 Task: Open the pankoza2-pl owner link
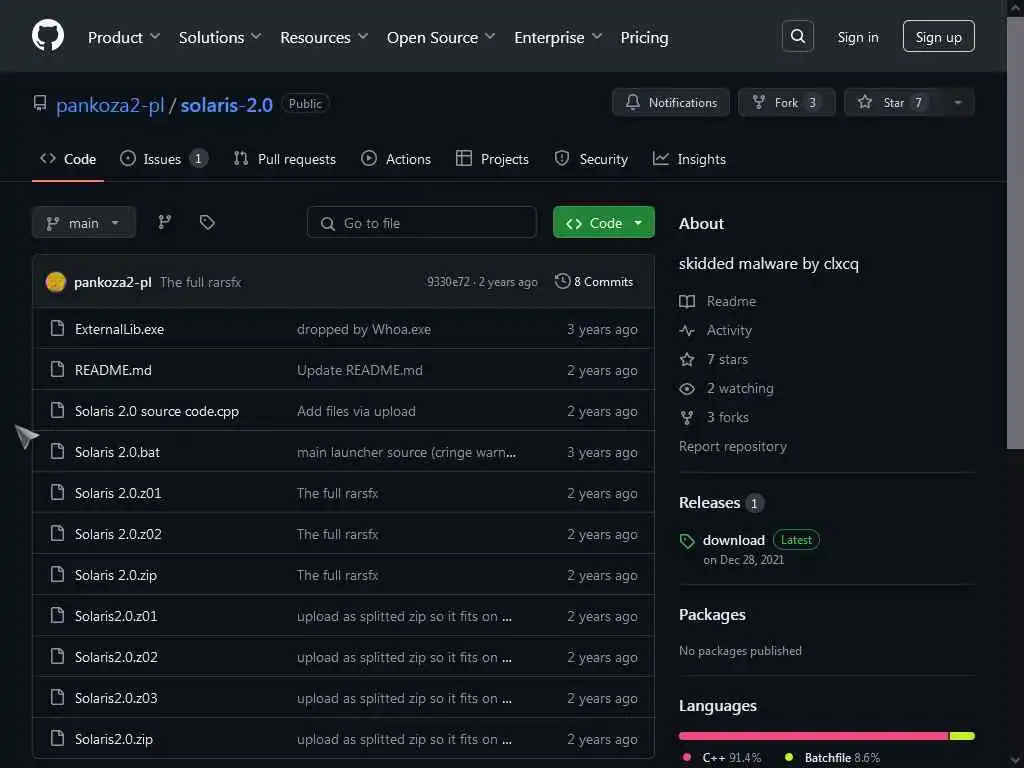point(110,104)
